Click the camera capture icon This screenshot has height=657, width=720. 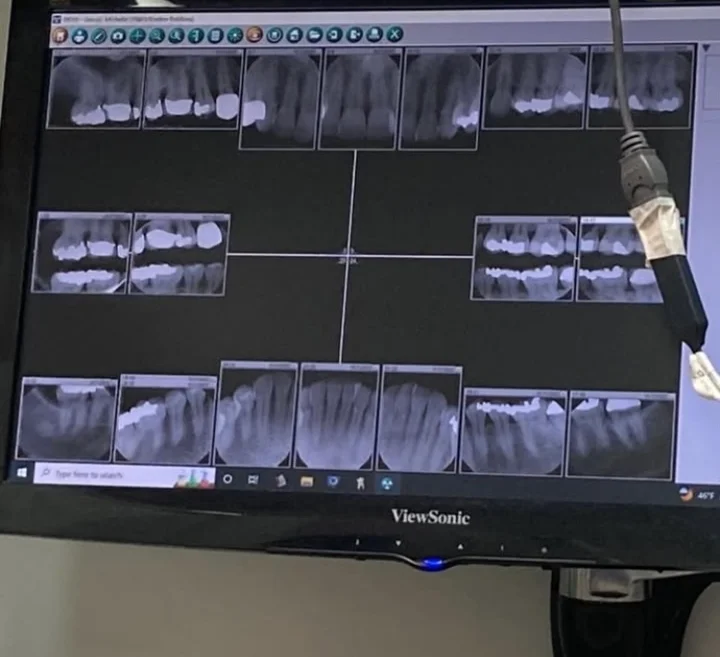tap(118, 35)
